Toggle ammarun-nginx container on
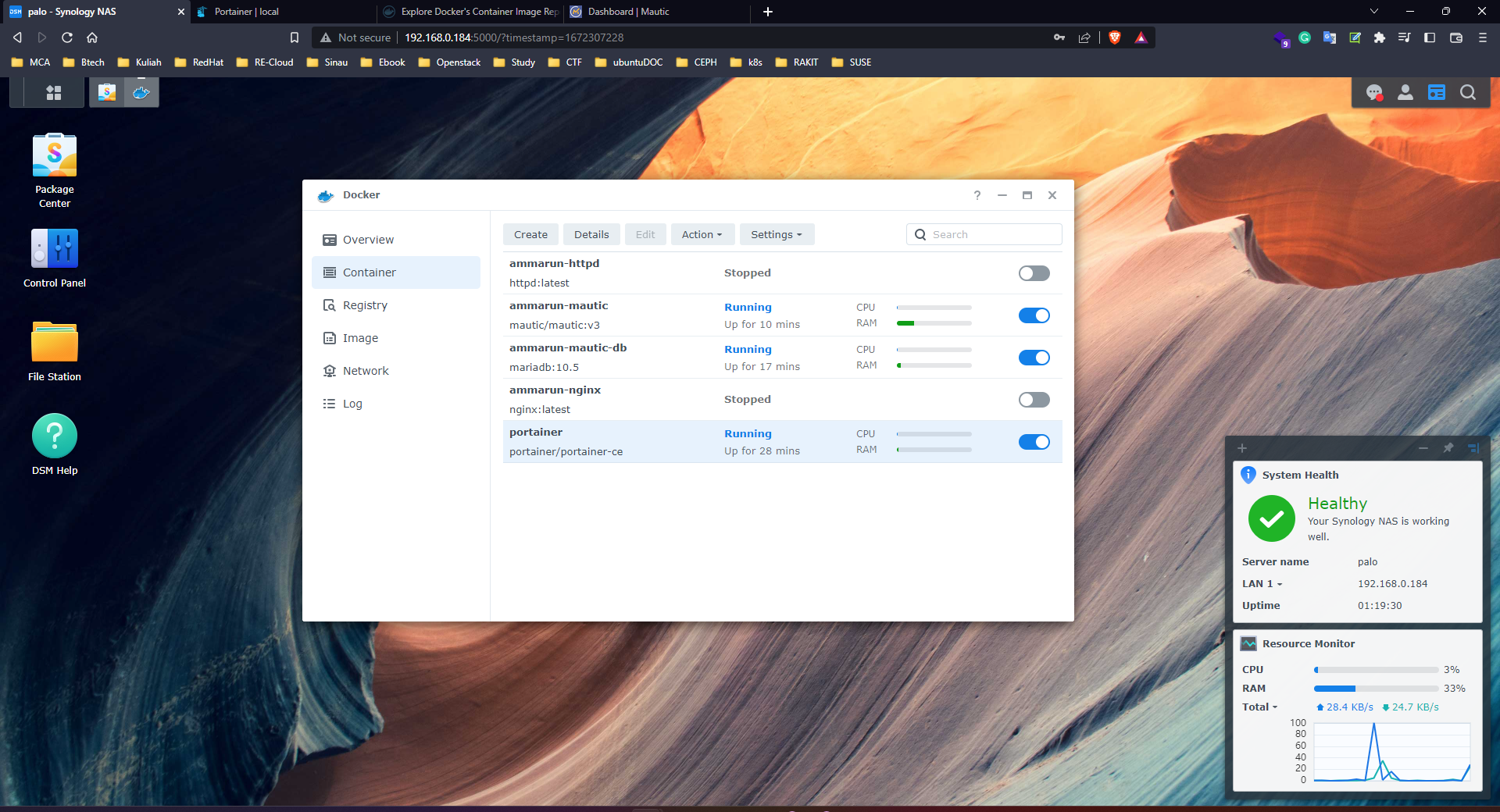Viewport: 1500px width, 812px height. click(1034, 400)
